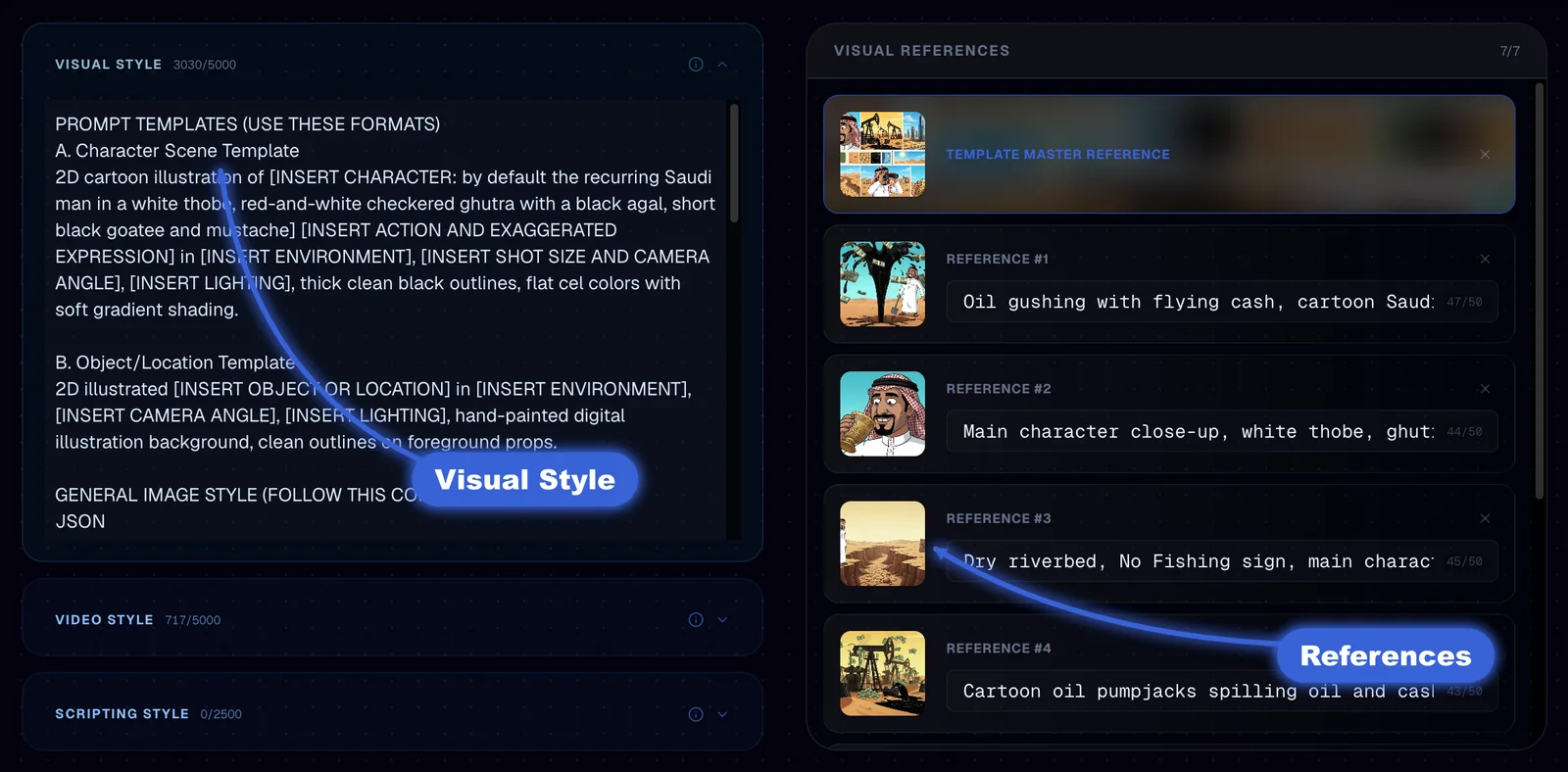Open the Reference #4 pumpjacks thumbnail

coord(883,673)
